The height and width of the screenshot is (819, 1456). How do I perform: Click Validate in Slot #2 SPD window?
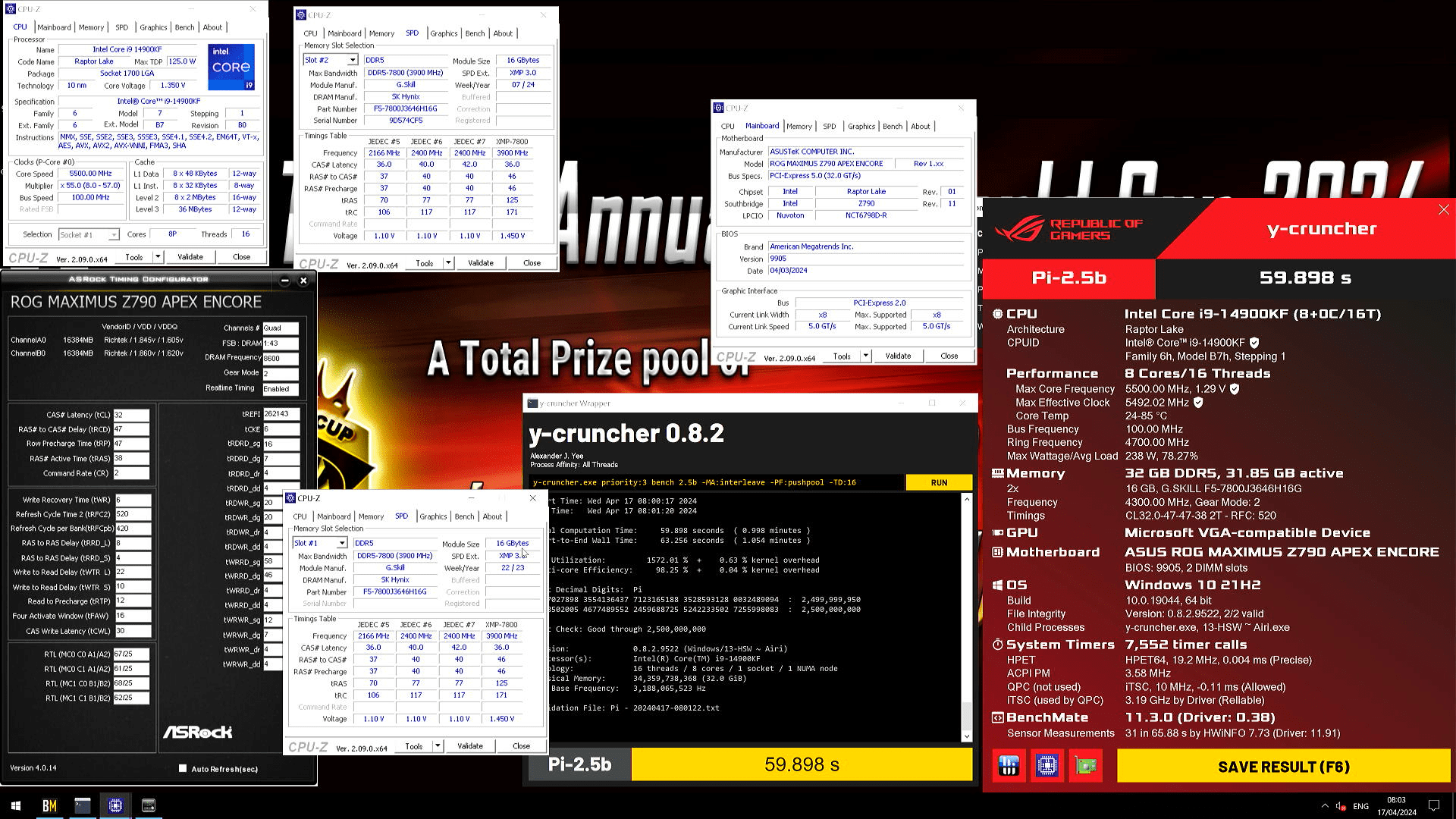coord(481,263)
